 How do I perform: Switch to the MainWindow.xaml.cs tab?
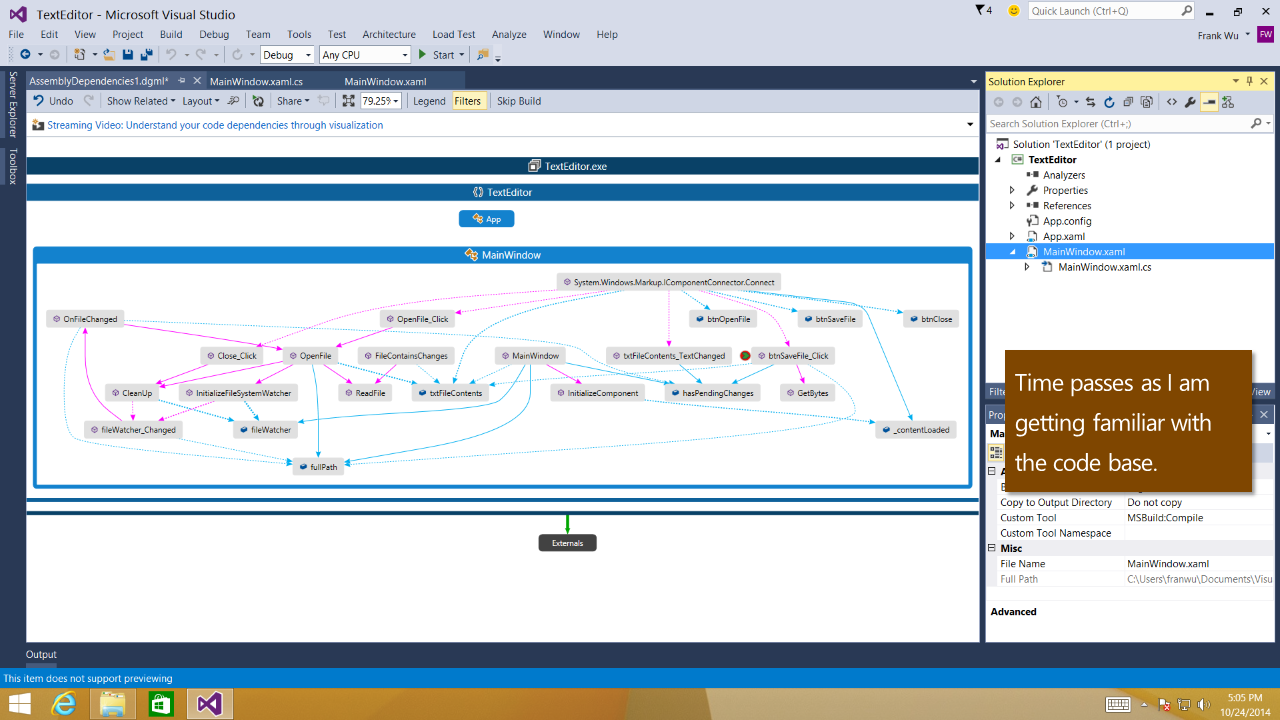click(x=256, y=81)
